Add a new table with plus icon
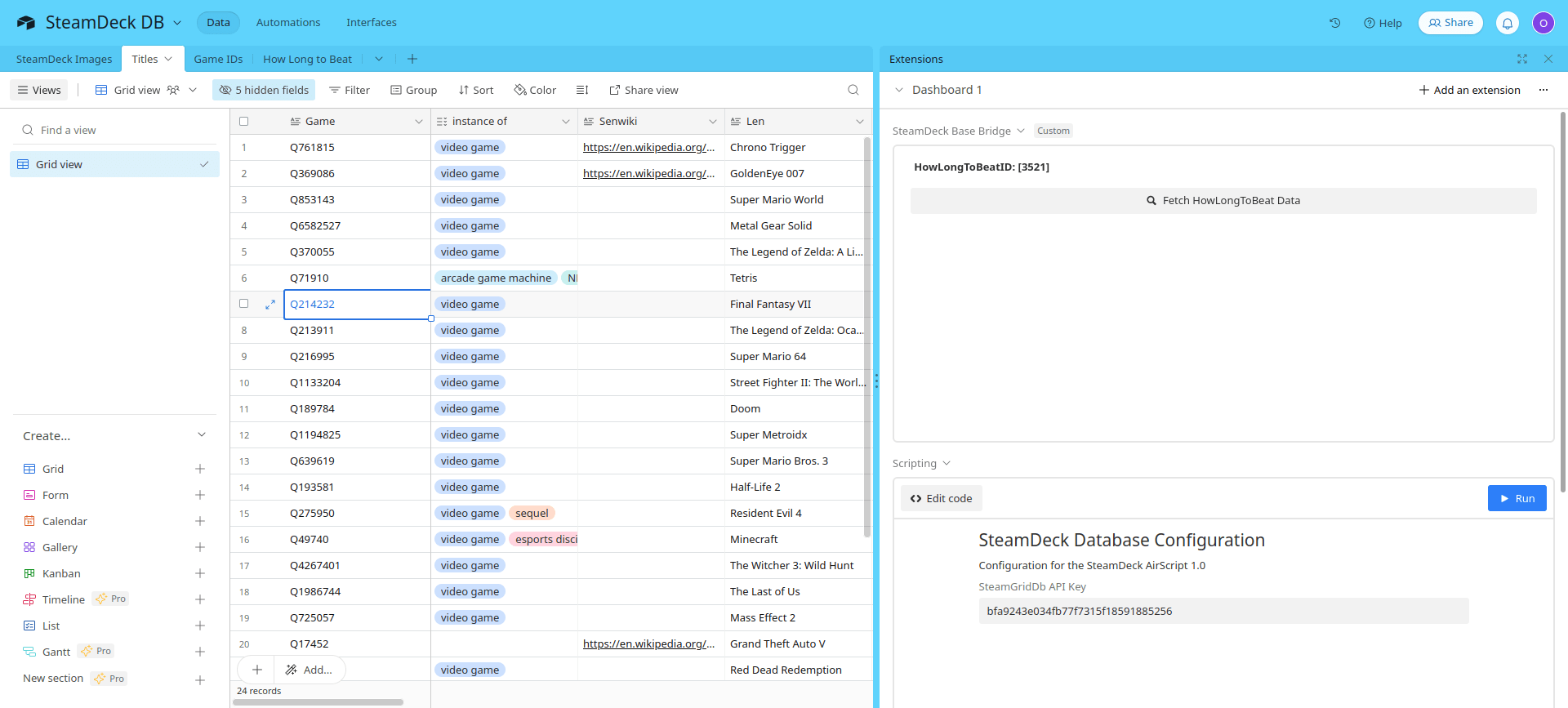Screen dimensions: 1568x708 point(412,59)
